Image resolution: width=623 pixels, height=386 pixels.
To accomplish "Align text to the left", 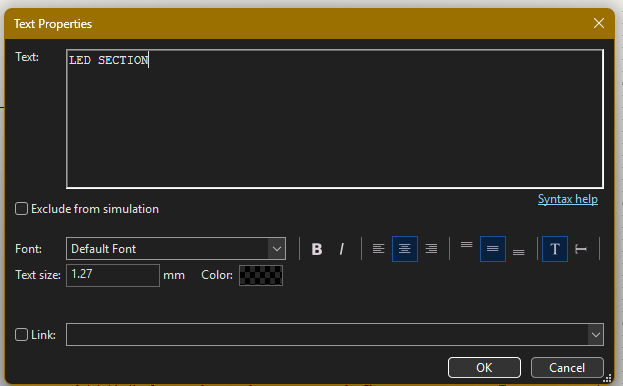I will 379,249.
